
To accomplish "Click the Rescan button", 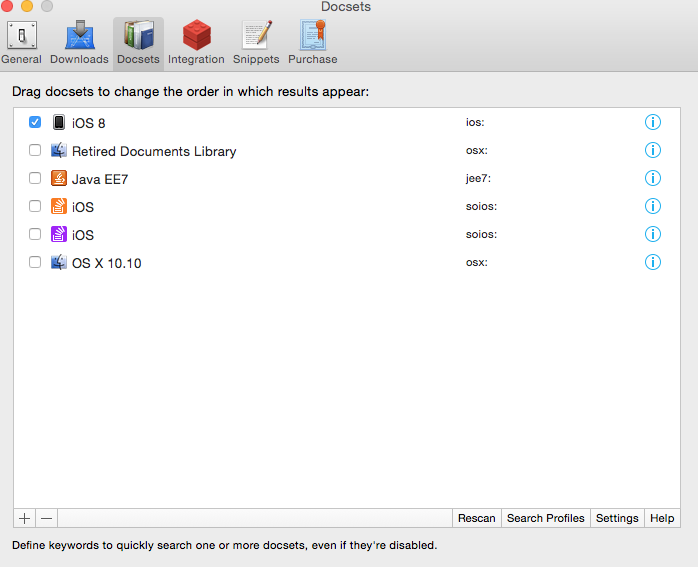I will (x=477, y=518).
